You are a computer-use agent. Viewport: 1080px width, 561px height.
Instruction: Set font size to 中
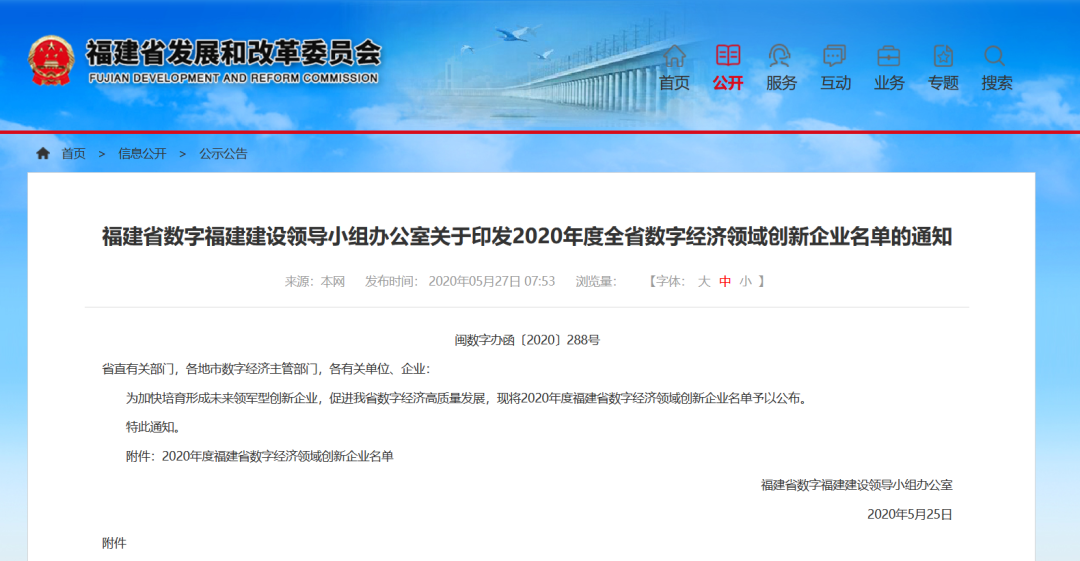pos(725,282)
